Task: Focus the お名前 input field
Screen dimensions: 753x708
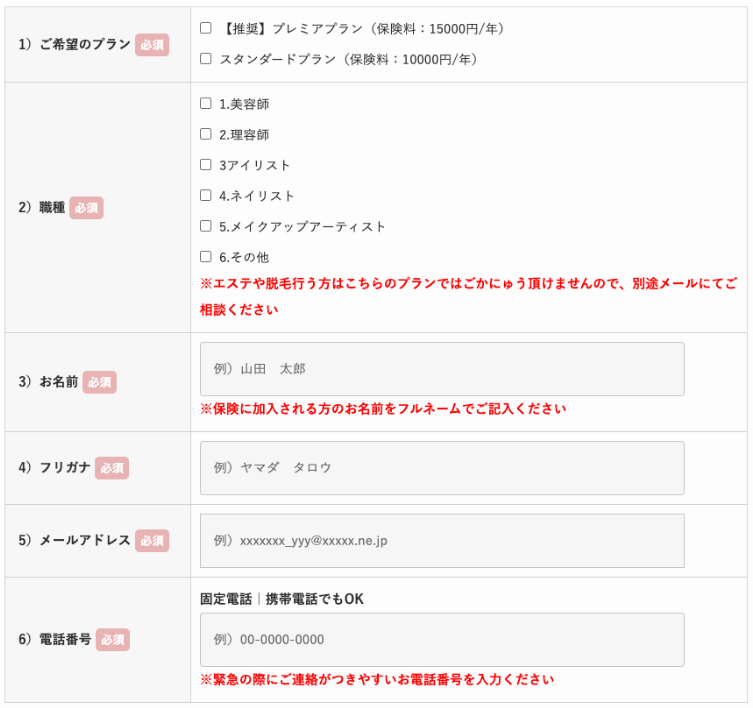Action: 442,369
